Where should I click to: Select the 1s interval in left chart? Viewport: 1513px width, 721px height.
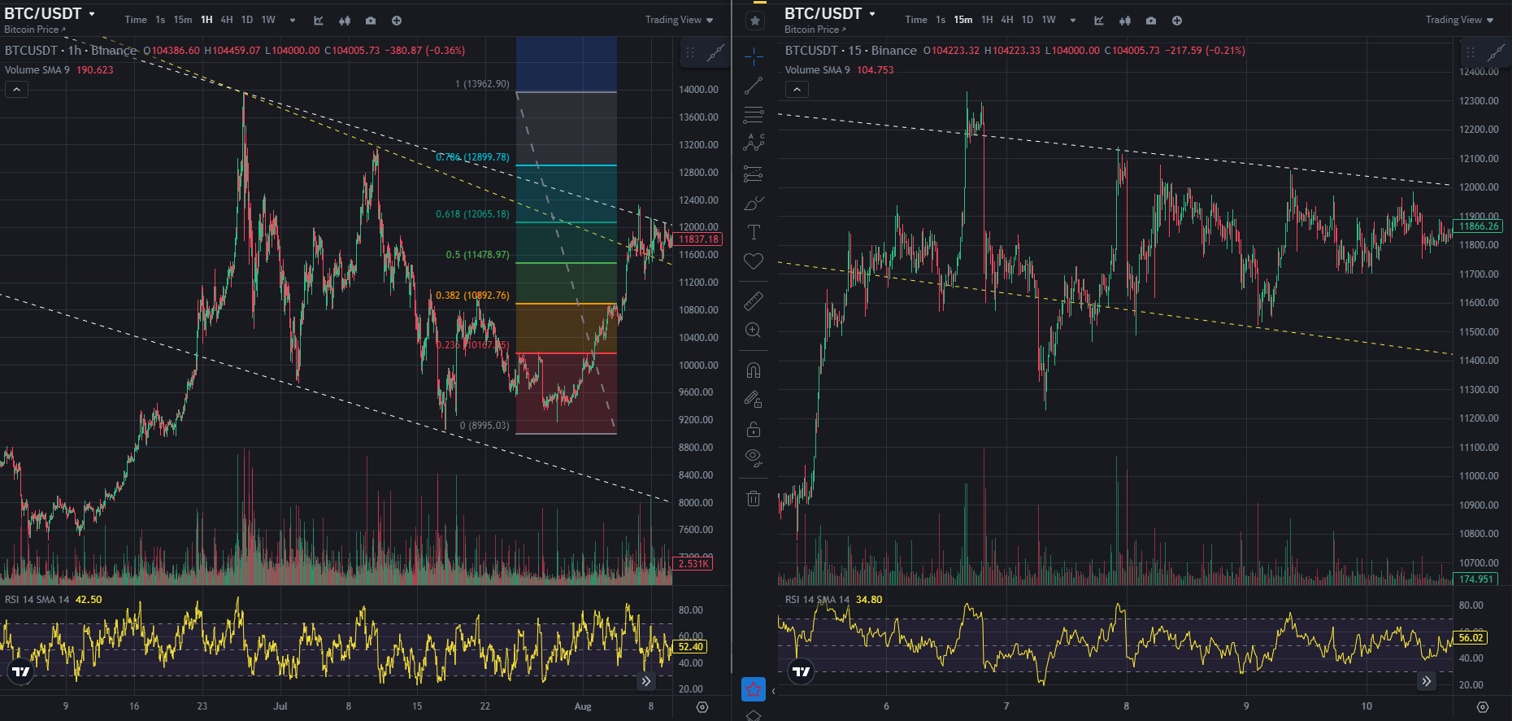[160, 20]
